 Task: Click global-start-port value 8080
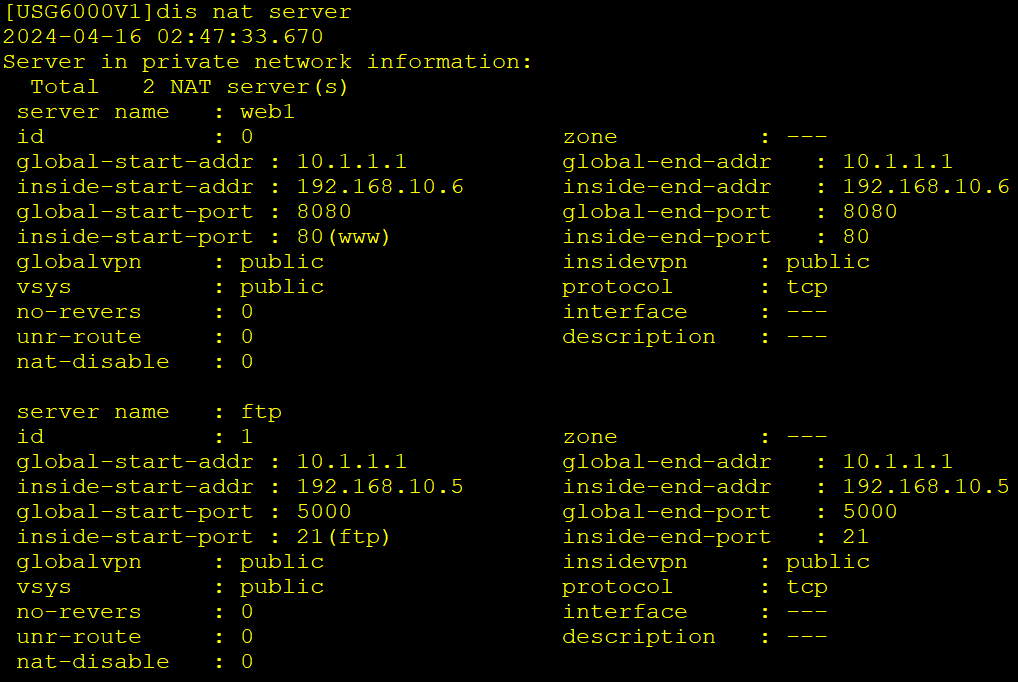point(324,212)
